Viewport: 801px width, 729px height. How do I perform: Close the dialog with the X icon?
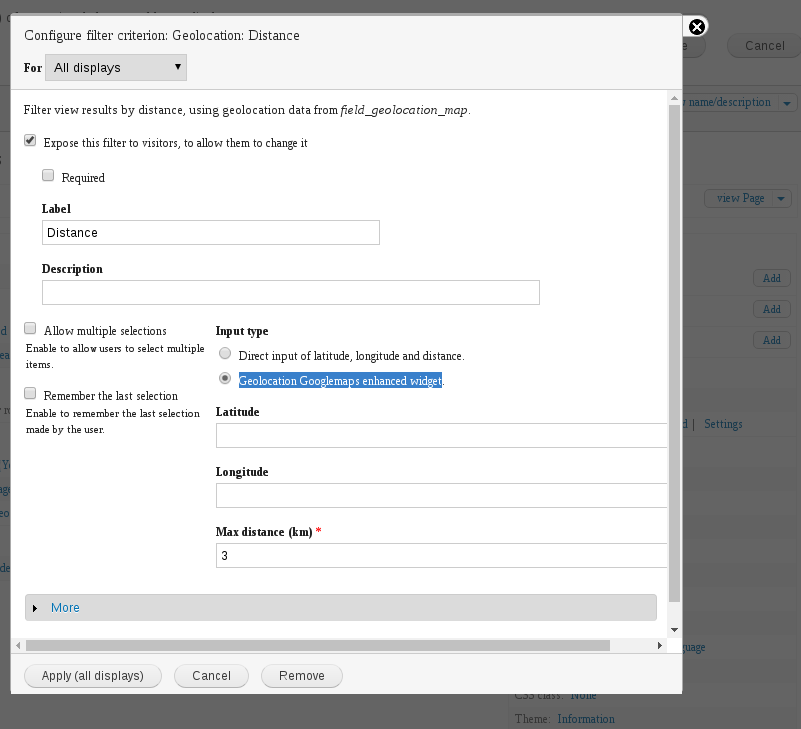[697, 27]
